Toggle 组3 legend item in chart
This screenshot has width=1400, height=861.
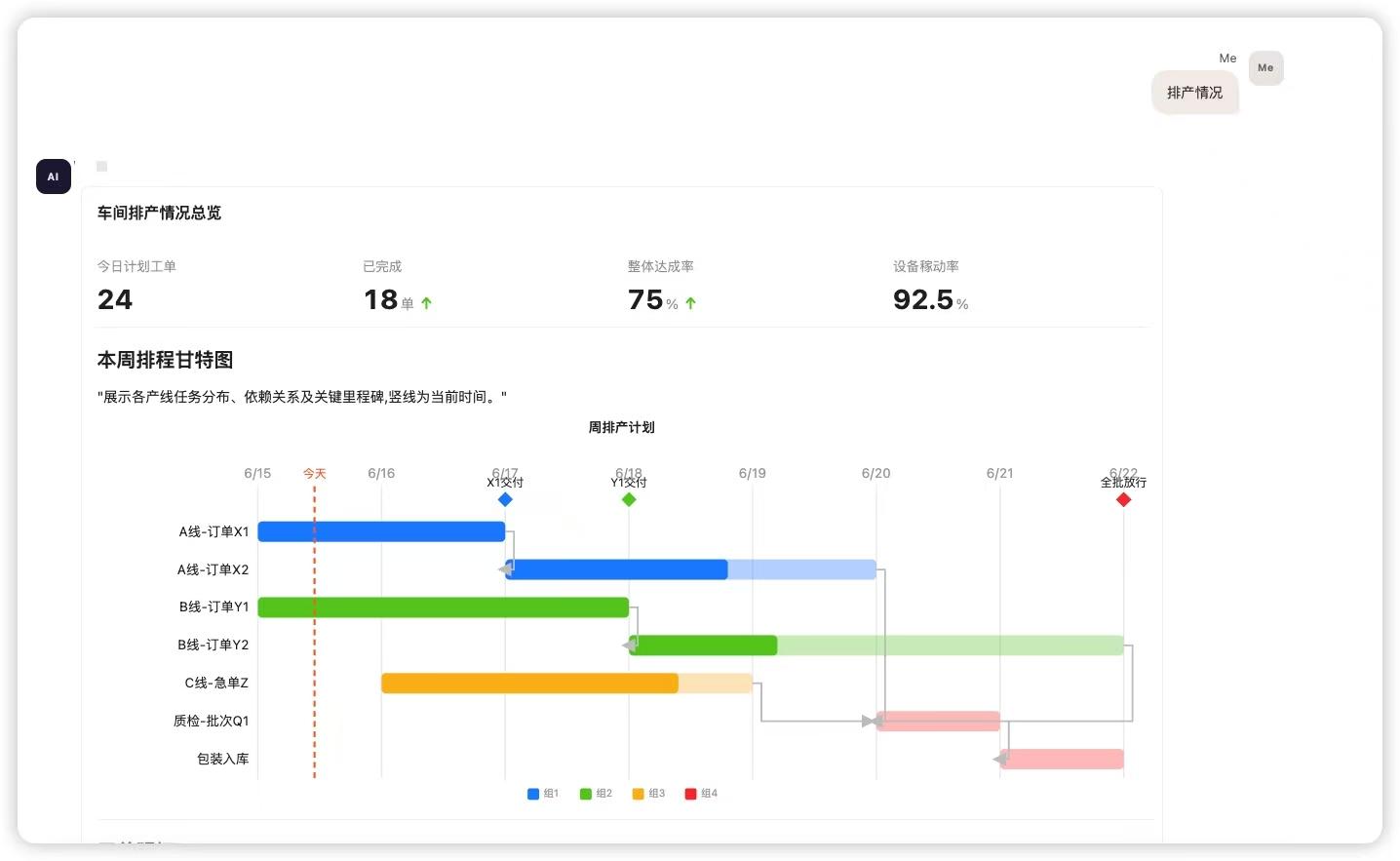[648, 794]
